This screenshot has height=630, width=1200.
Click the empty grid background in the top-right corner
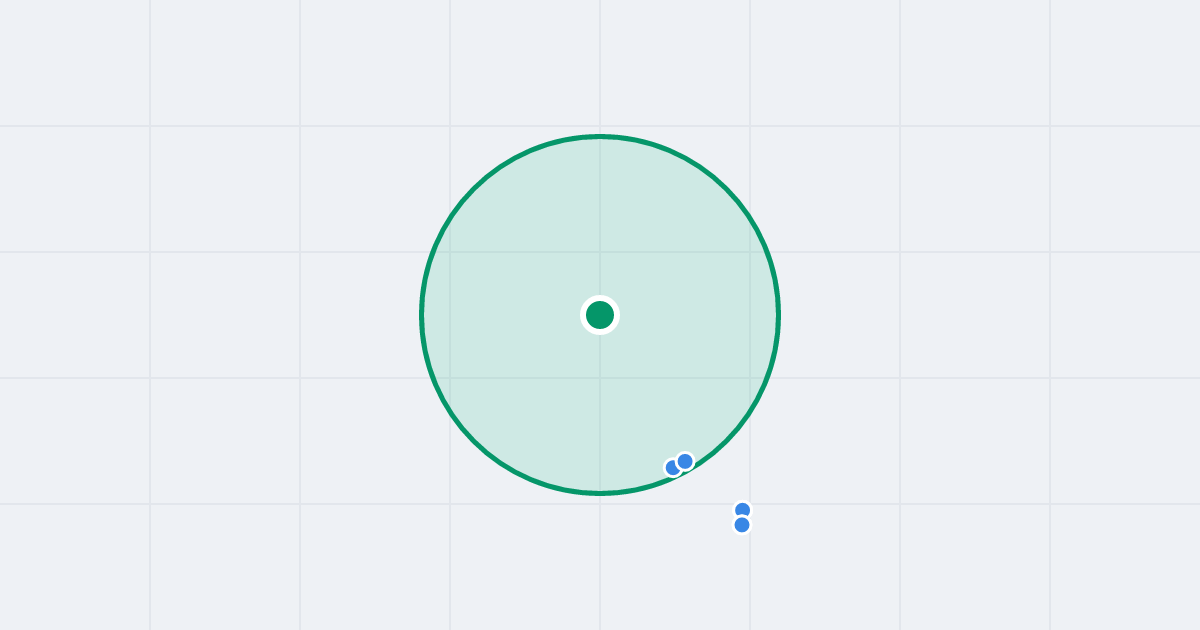[1125, 62]
